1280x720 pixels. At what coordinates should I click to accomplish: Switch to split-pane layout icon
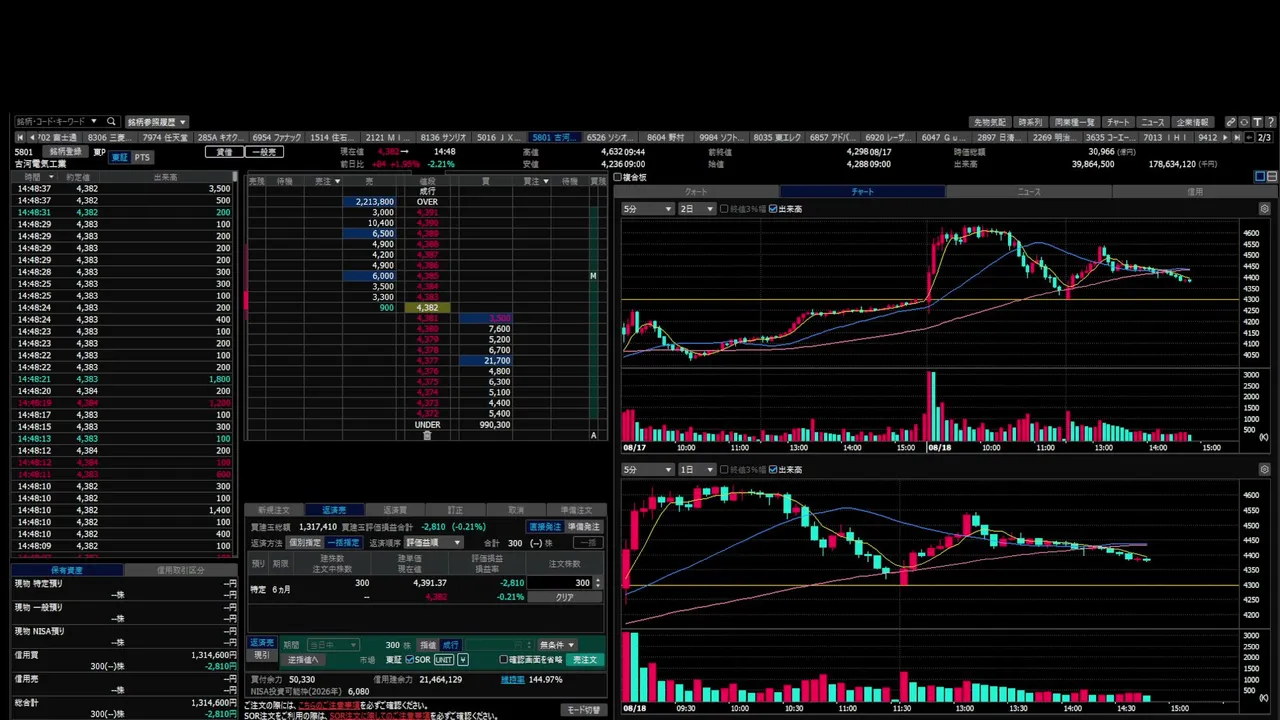pyautogui.click(x=1272, y=177)
